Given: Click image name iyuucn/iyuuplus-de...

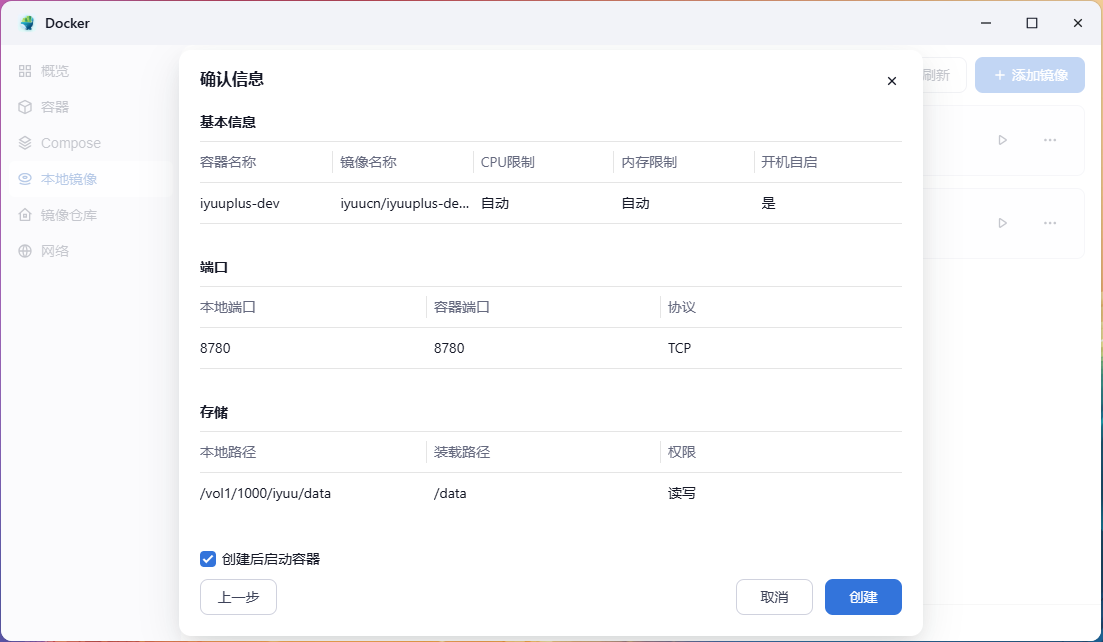Looking at the screenshot, I should [404, 203].
